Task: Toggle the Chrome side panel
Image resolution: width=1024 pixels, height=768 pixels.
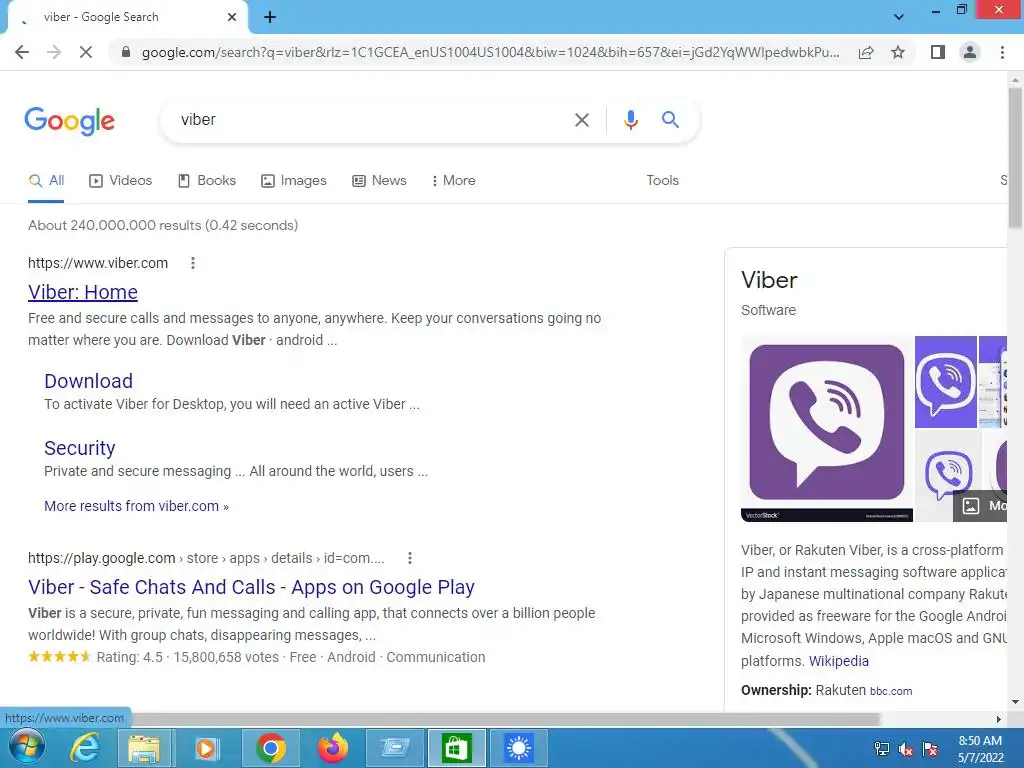Action: [938, 52]
